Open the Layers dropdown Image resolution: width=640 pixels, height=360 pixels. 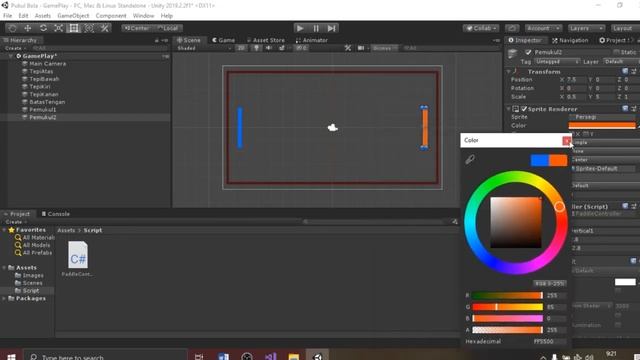(586, 28)
